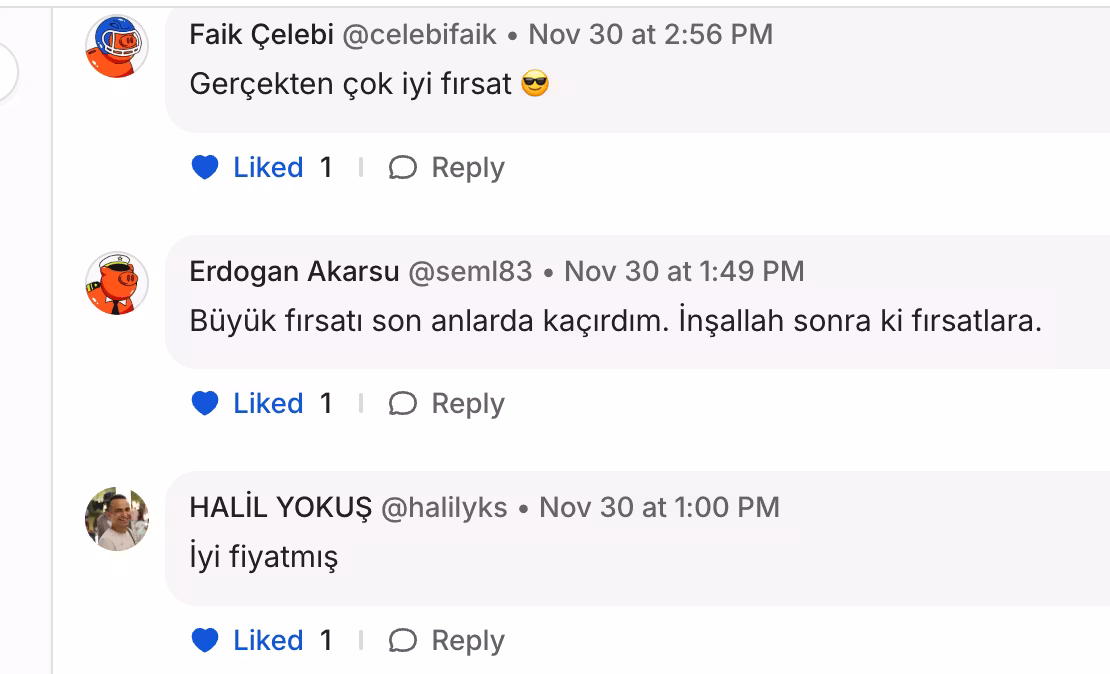1110x674 pixels.
Task: Select the HALİL YOKUŞ name link
Action: 281,507
